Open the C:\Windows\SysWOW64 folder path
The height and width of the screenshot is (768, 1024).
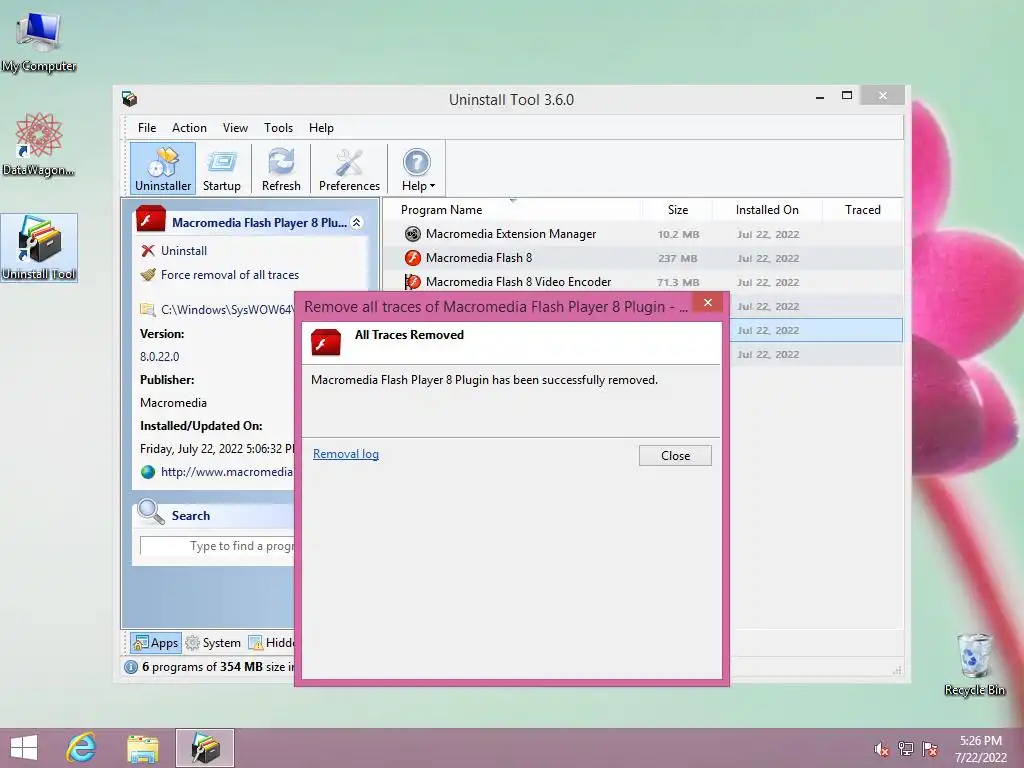tap(227, 310)
